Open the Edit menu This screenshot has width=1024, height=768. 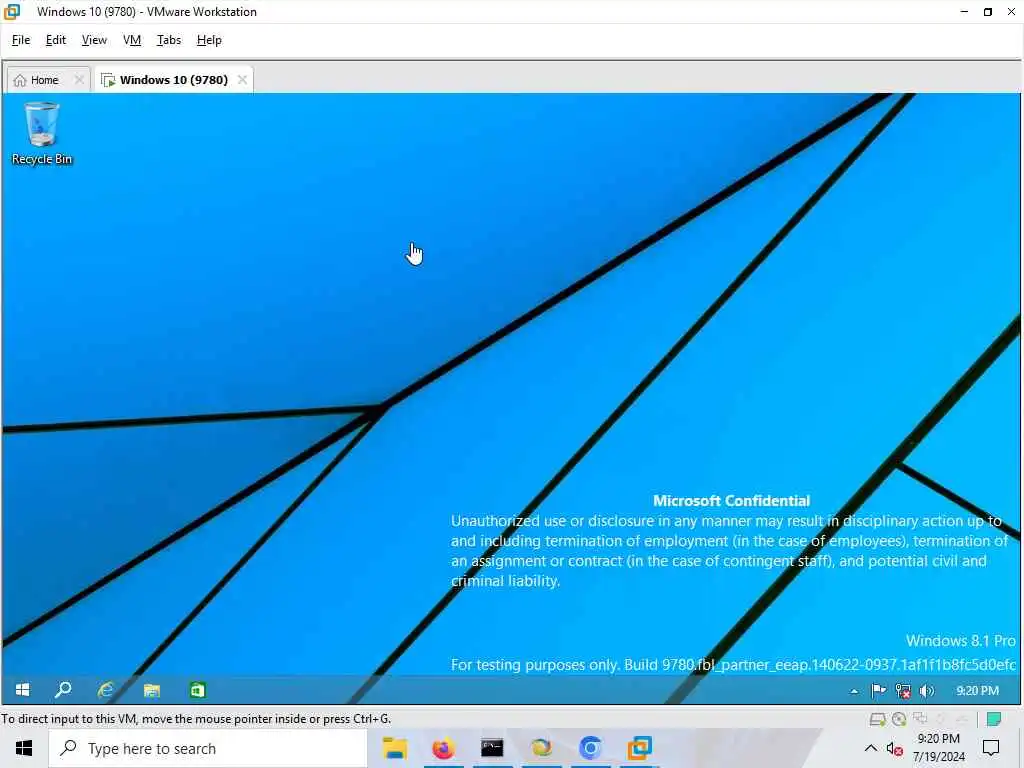[56, 40]
